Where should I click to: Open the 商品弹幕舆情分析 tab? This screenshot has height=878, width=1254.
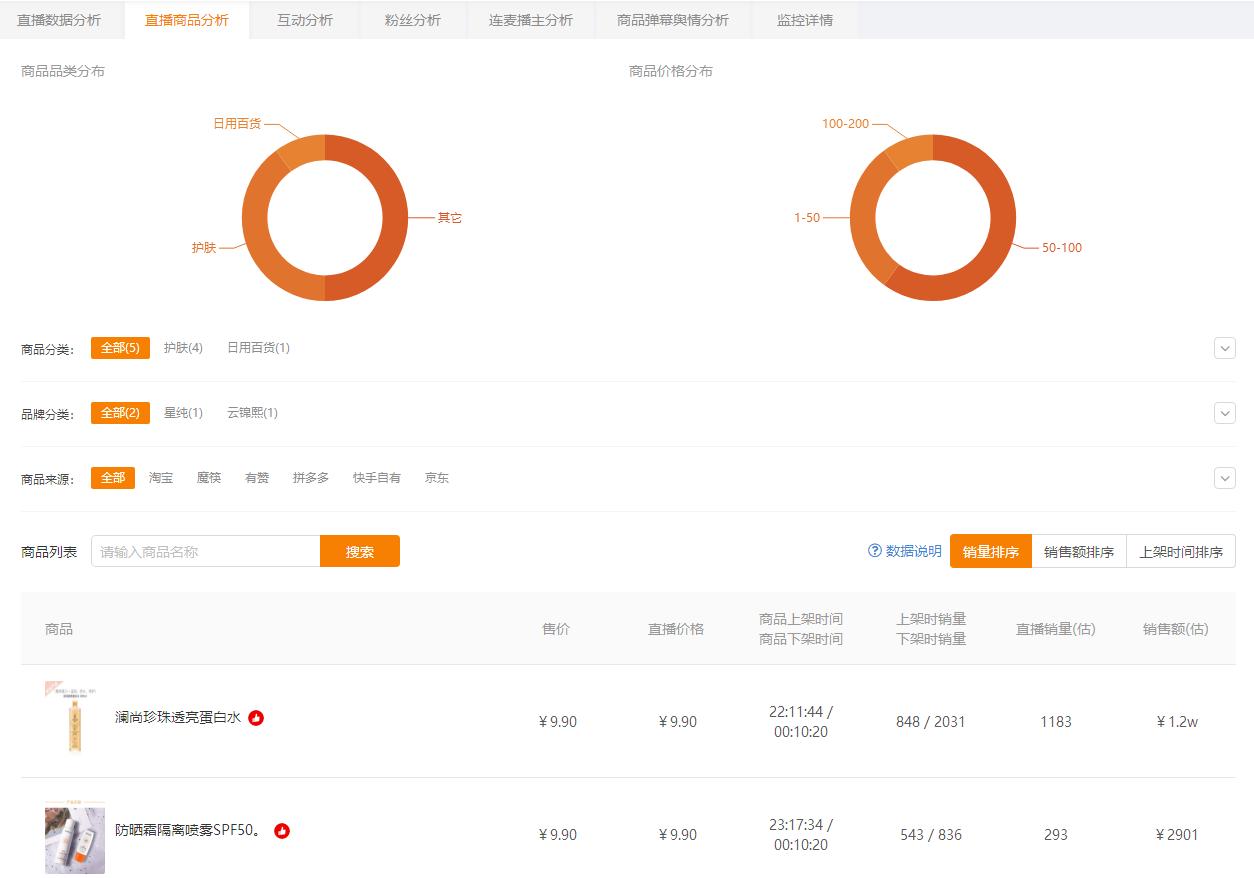(x=670, y=19)
